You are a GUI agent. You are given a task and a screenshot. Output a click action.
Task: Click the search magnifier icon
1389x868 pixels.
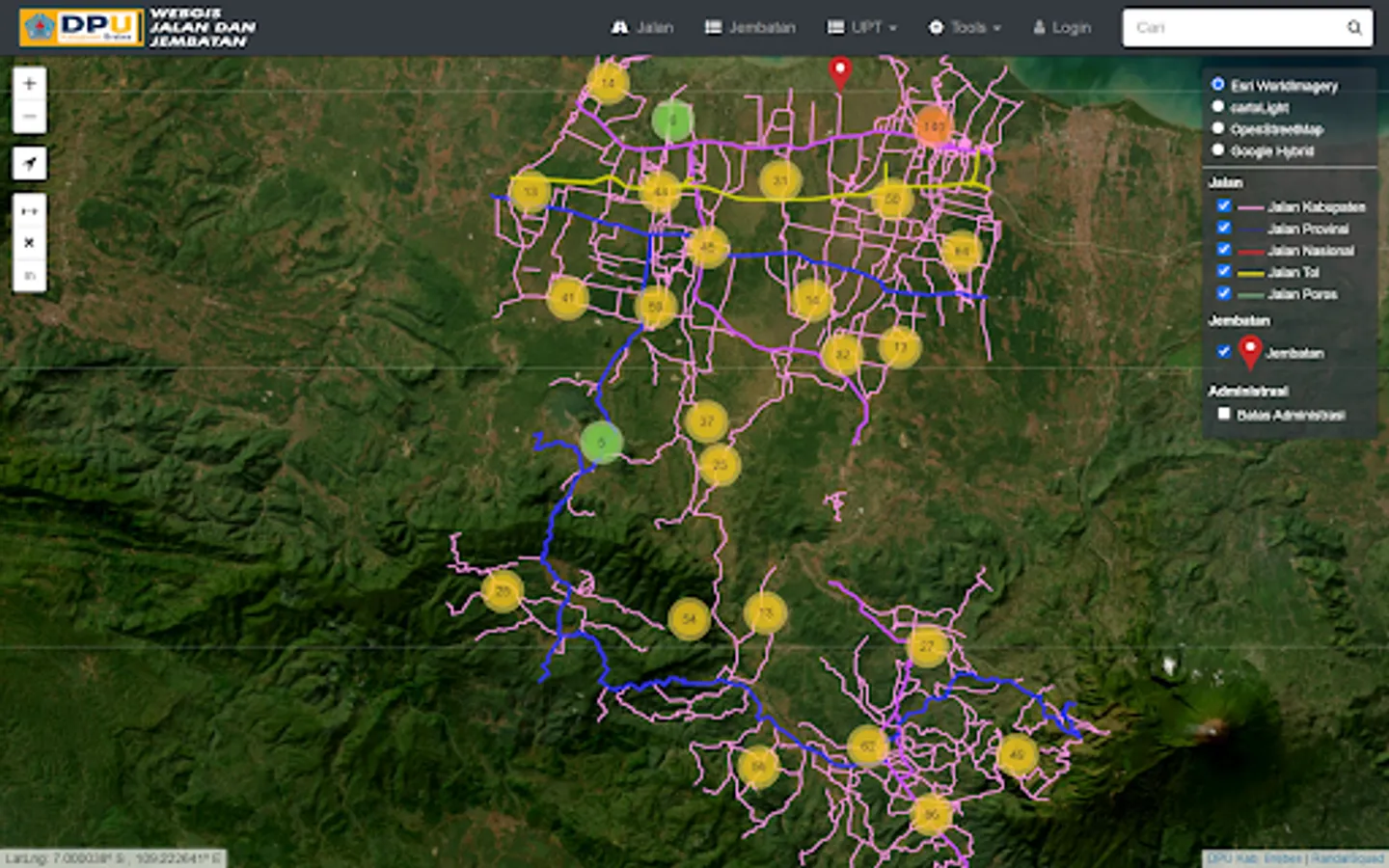(1354, 28)
